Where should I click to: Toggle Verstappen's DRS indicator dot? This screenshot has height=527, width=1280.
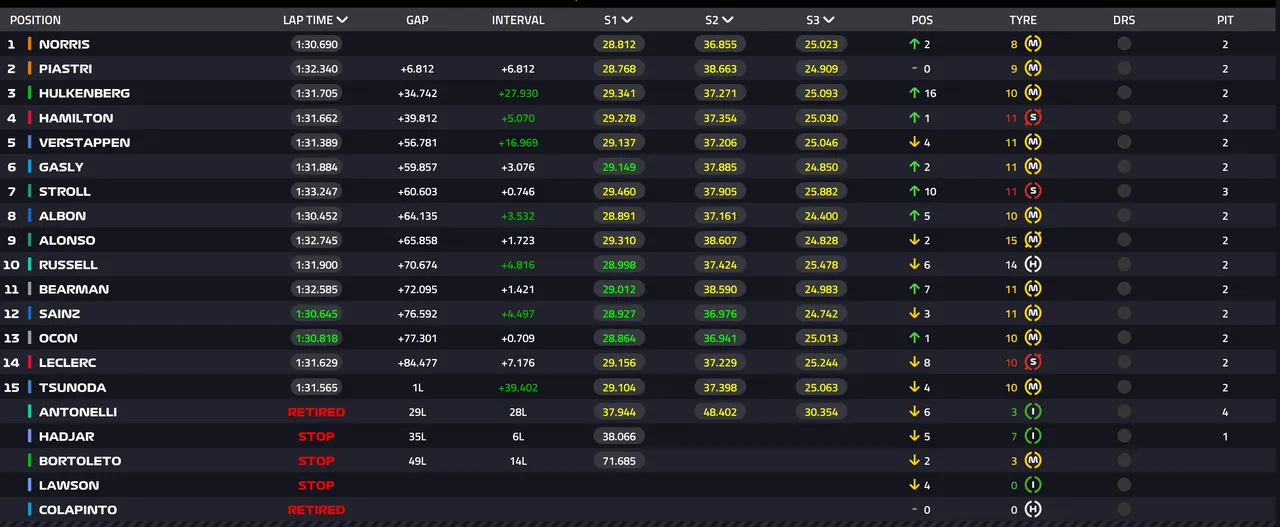[x=1124, y=142]
